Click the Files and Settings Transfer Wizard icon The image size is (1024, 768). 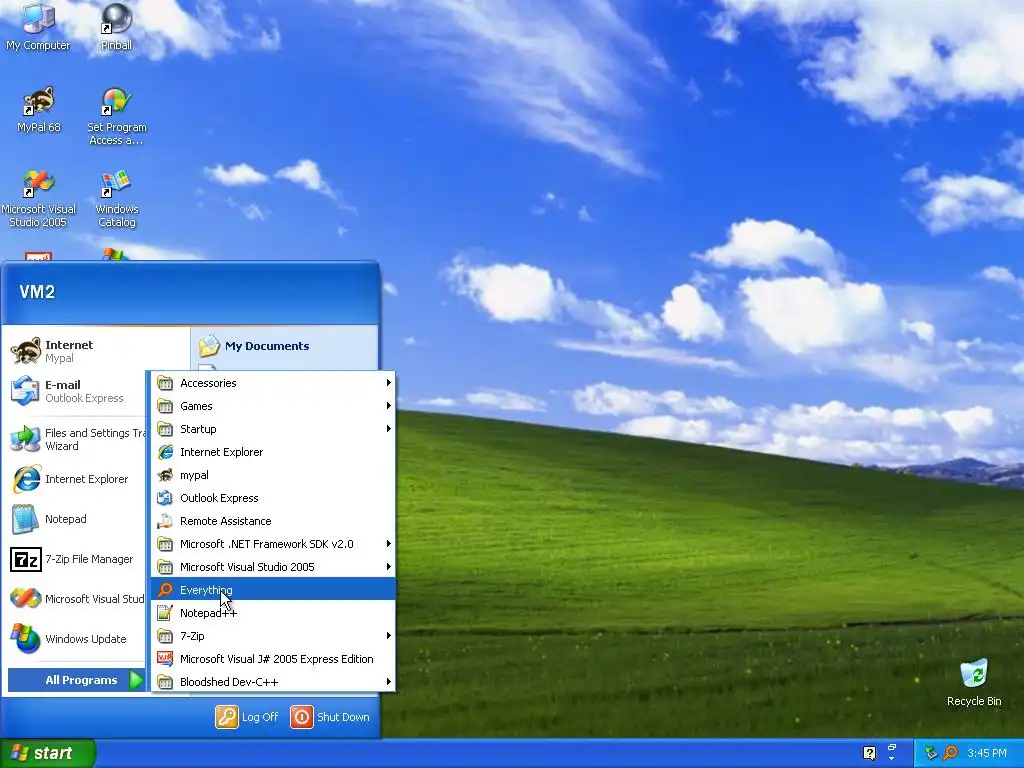25,439
